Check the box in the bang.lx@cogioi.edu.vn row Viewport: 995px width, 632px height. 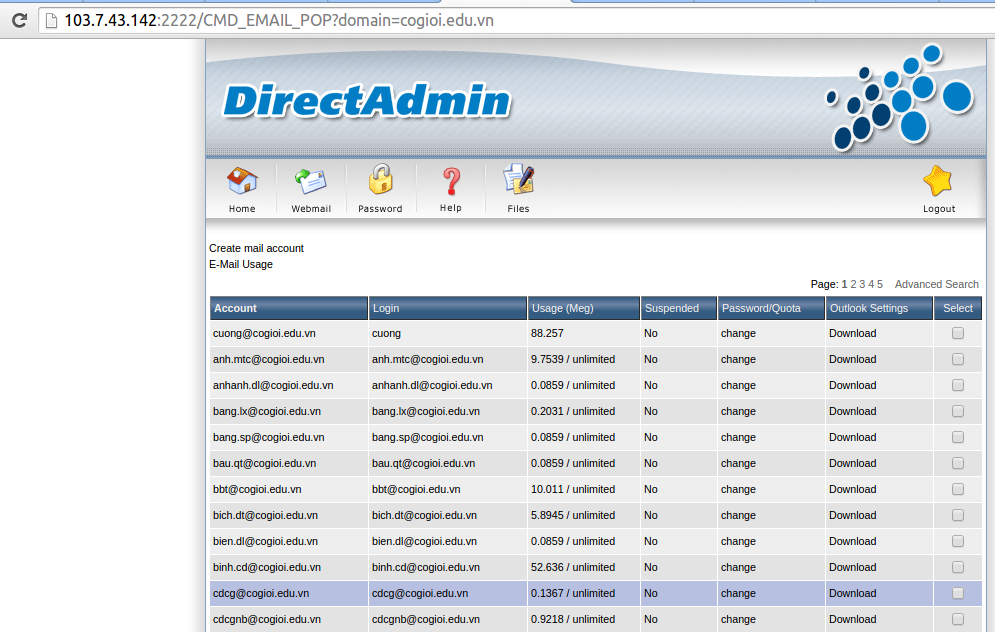tap(958, 411)
